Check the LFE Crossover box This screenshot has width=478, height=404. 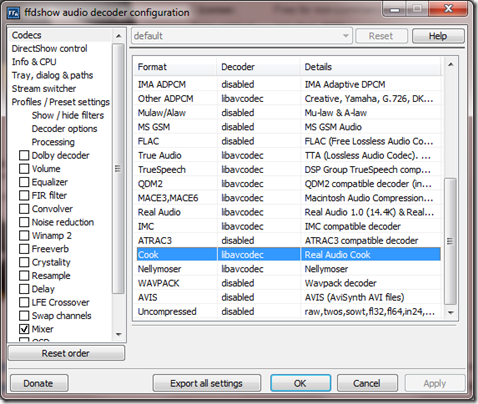[24, 302]
